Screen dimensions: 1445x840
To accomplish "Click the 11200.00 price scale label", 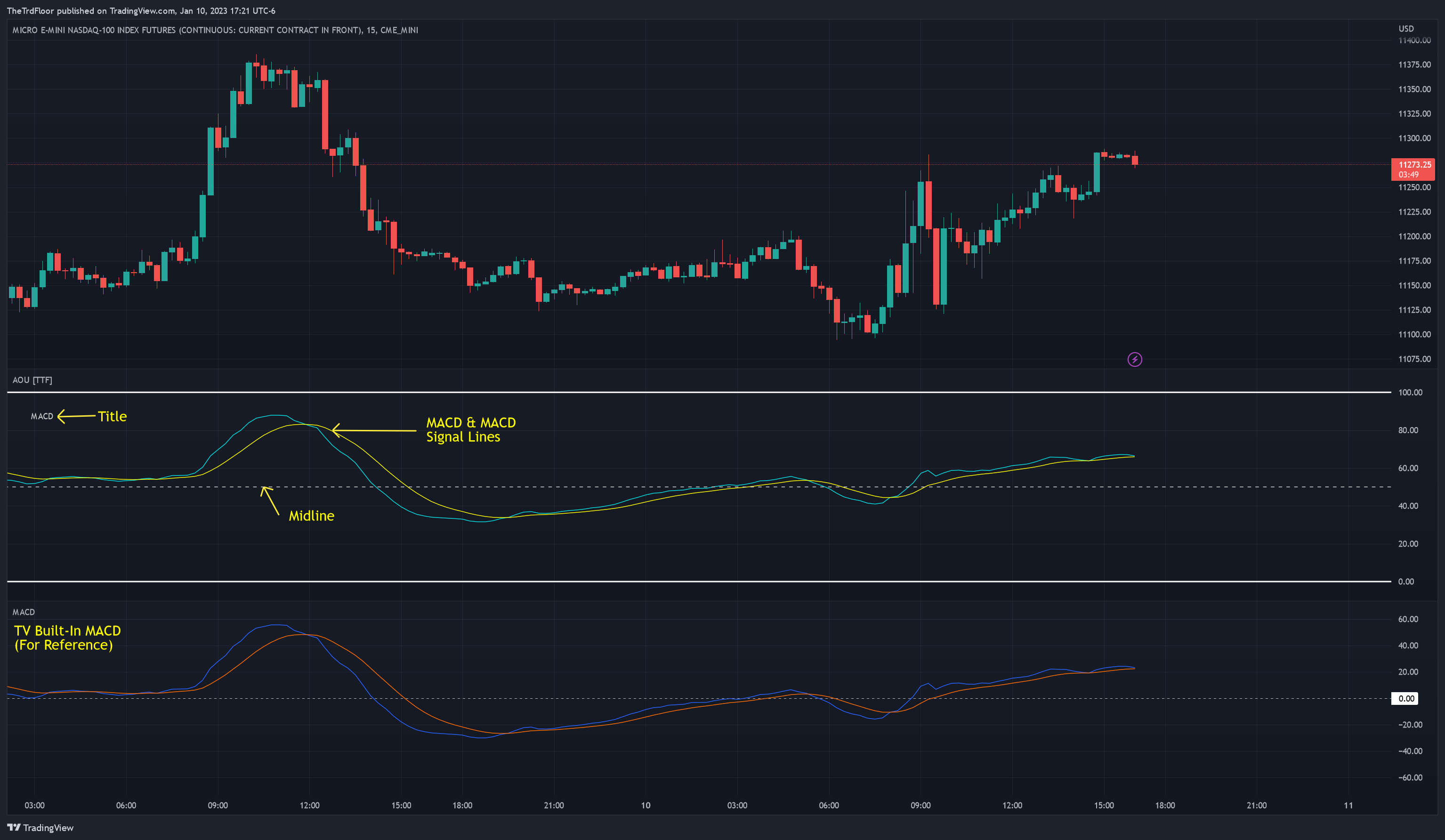I will click(1414, 236).
